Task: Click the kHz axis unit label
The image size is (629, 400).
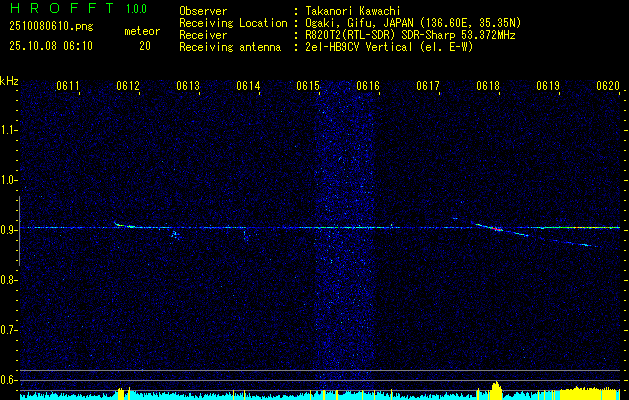Action: tap(9, 81)
